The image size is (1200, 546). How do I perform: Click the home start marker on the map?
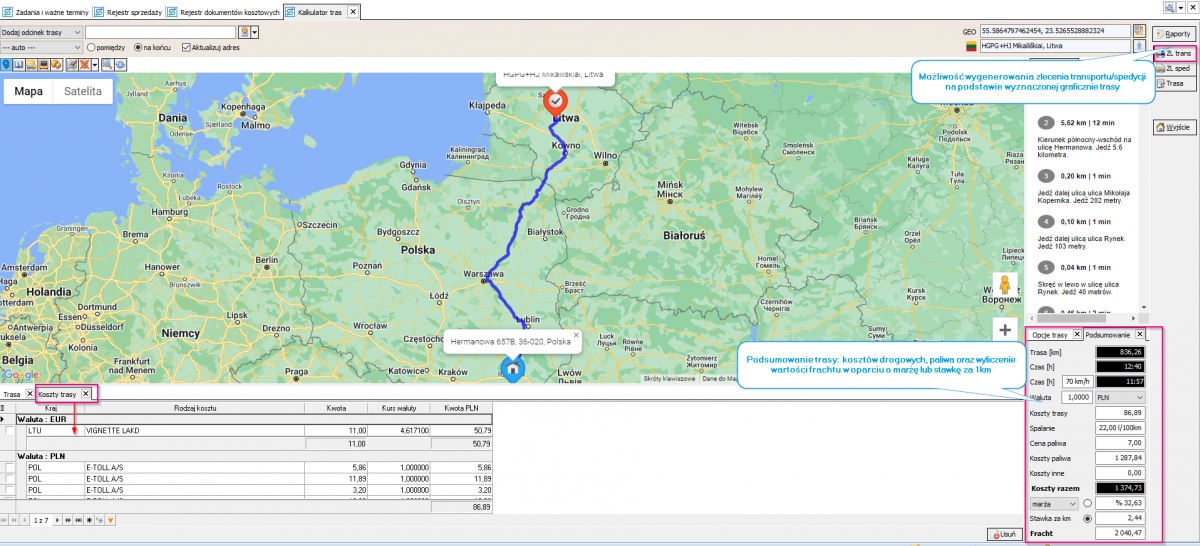click(x=513, y=369)
